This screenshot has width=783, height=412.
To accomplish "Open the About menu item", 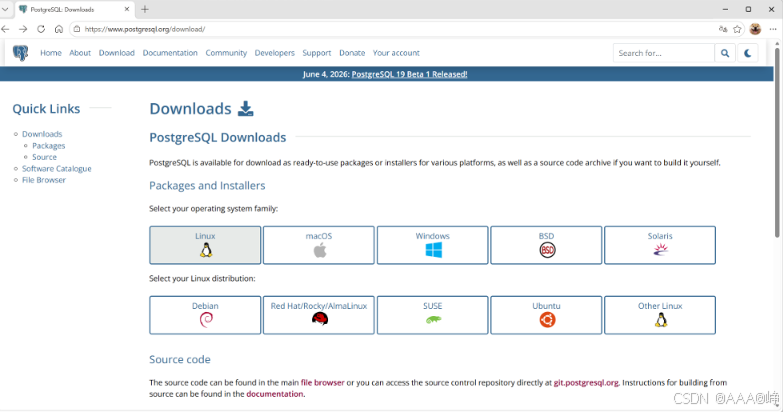I will 80,53.
